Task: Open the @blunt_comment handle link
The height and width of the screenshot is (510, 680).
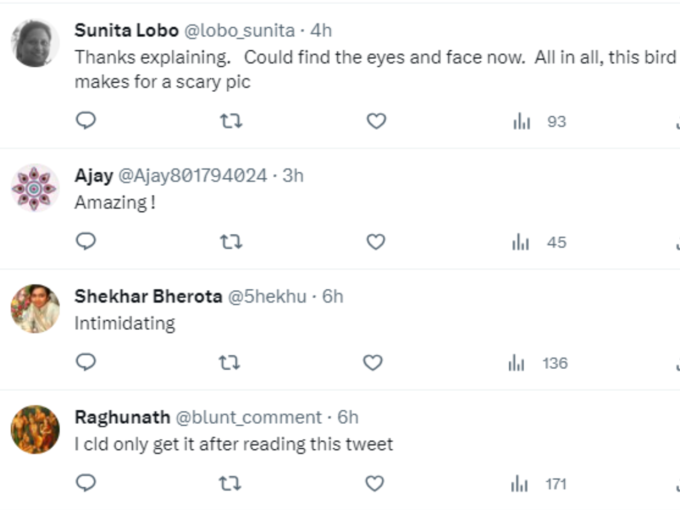Action: coord(249,417)
